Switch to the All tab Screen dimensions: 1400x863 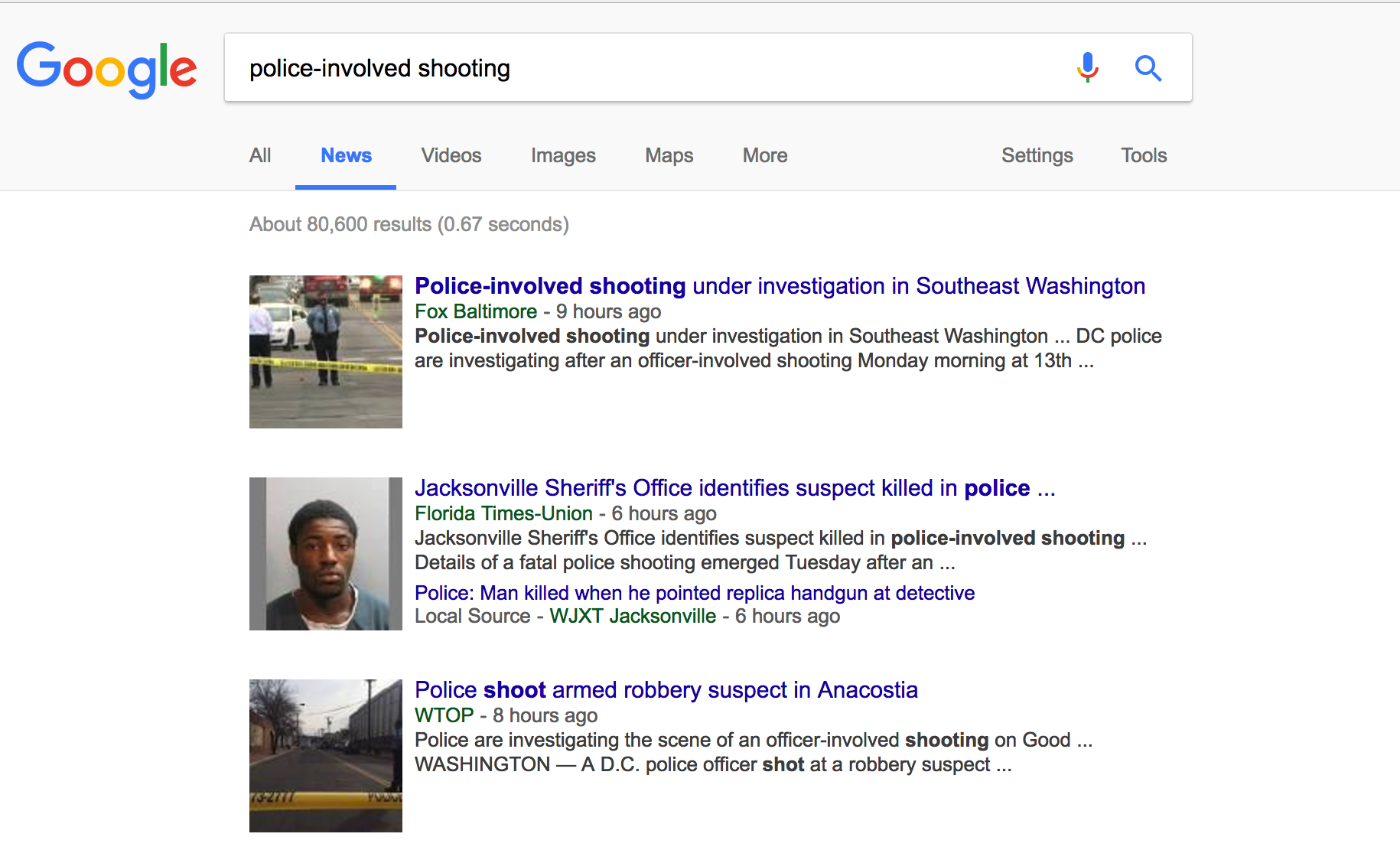pyautogui.click(x=260, y=155)
